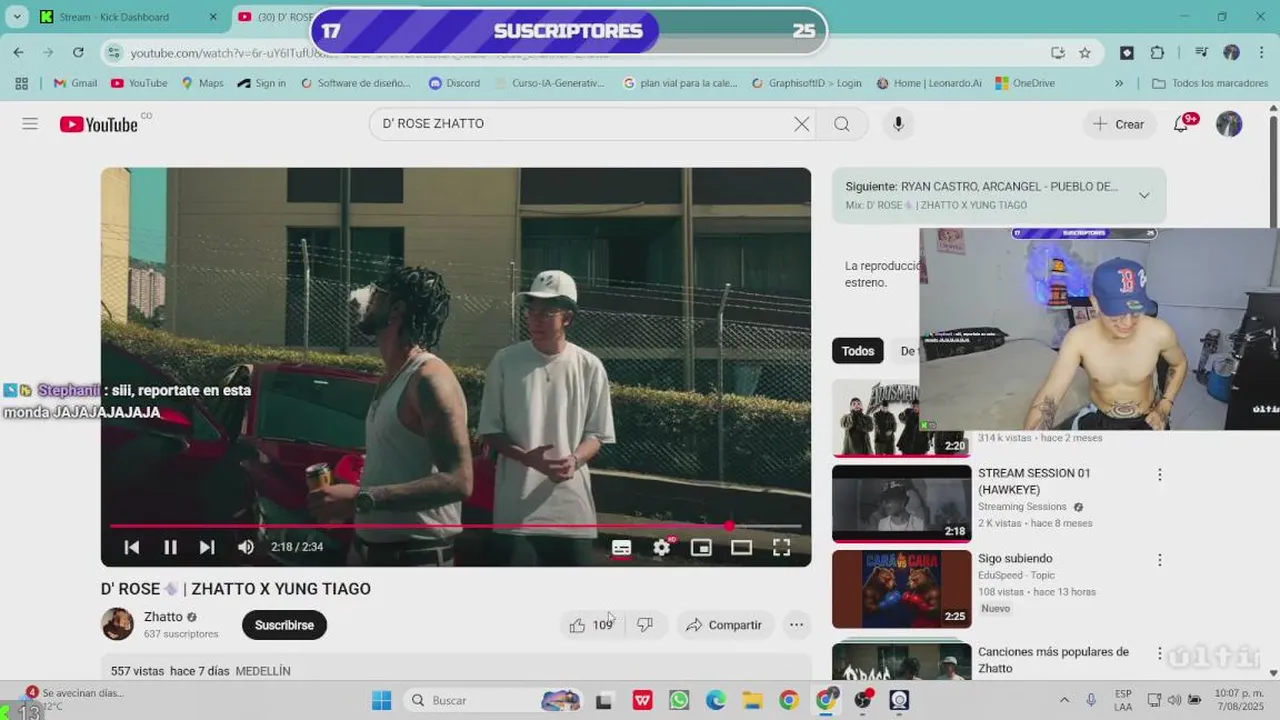The height and width of the screenshot is (720, 1280).
Task: Open the Zhatto channel name link
Action: [163, 617]
